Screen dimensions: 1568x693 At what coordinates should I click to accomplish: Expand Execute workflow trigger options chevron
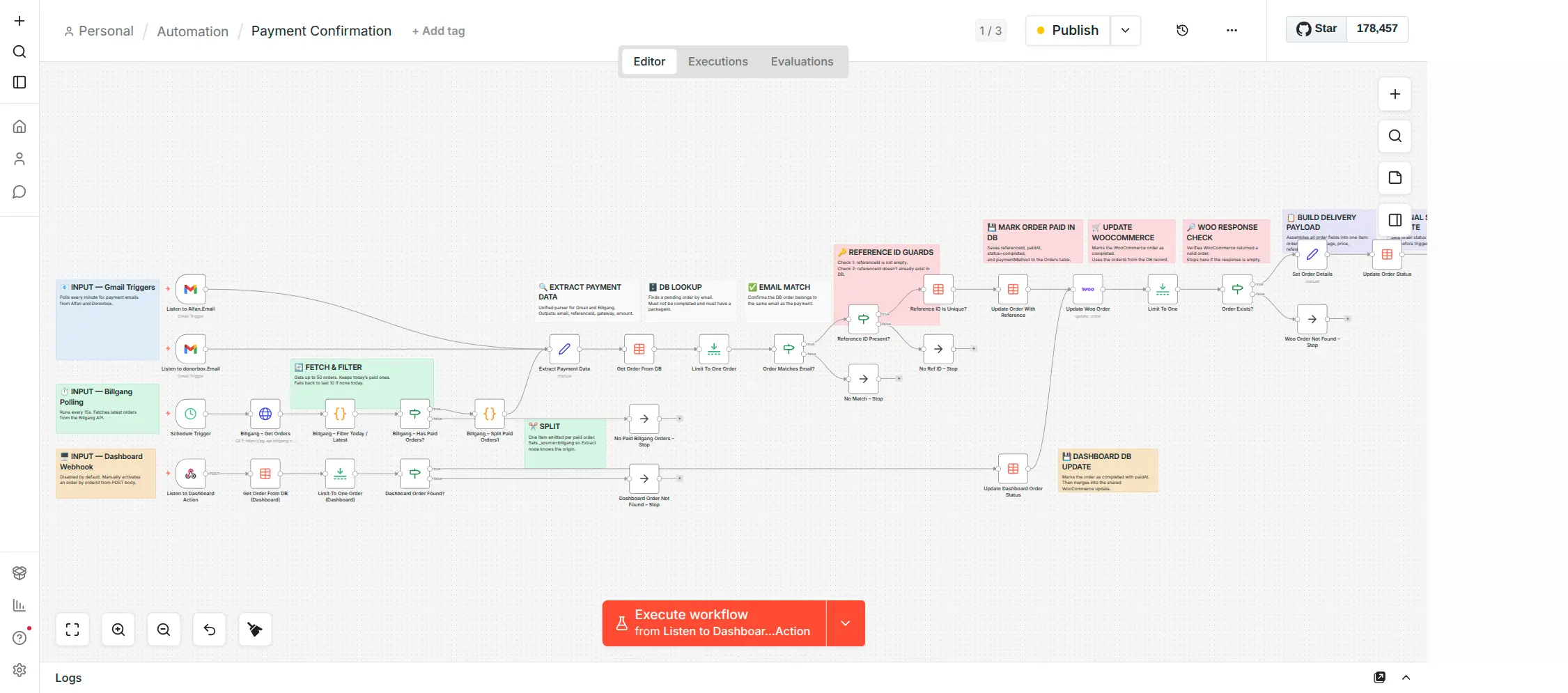[845, 623]
